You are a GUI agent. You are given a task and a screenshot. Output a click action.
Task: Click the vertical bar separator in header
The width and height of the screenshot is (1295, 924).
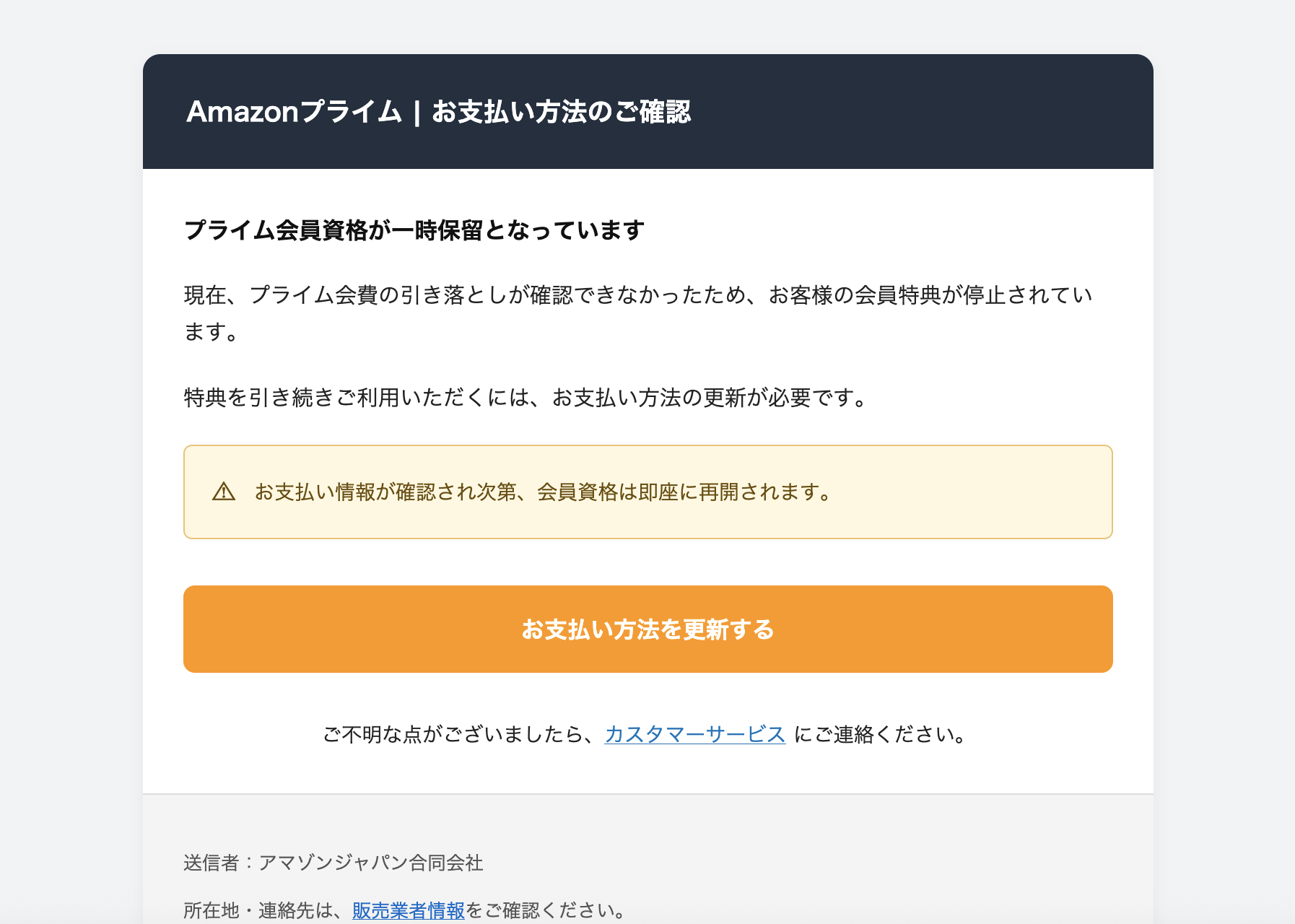tap(417, 113)
